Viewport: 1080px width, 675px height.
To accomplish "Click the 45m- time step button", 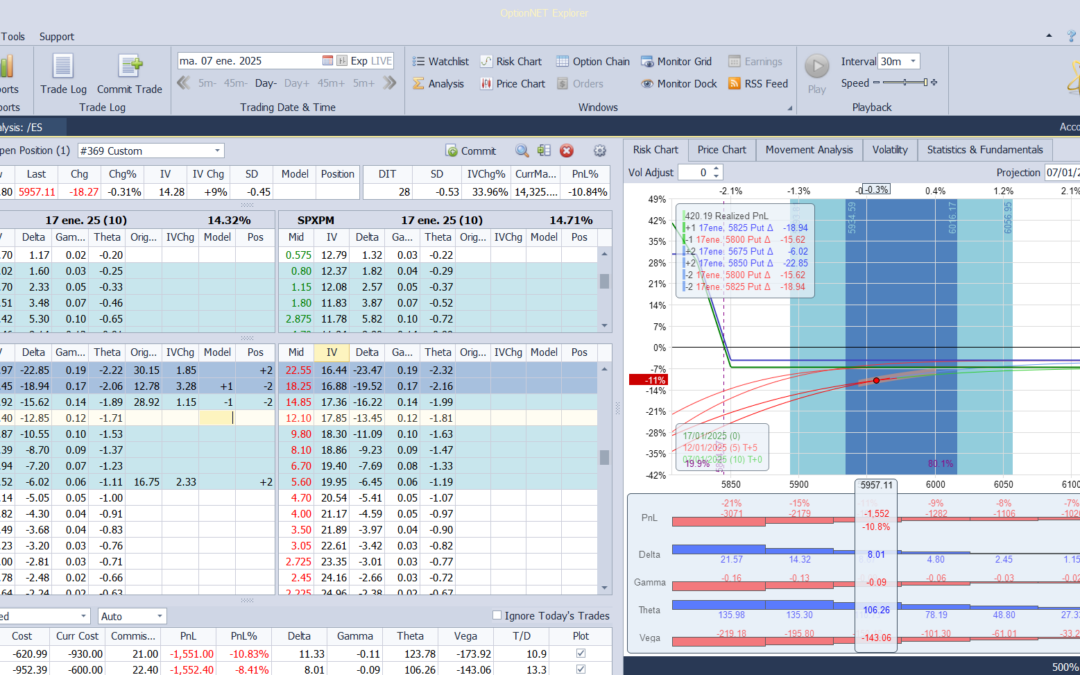I will coord(236,83).
